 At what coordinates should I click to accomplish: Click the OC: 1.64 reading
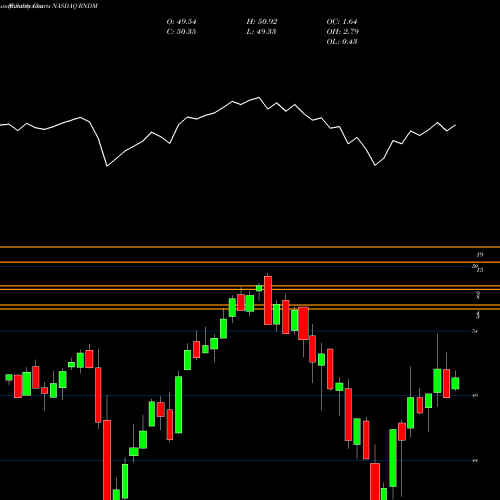click(x=342, y=22)
